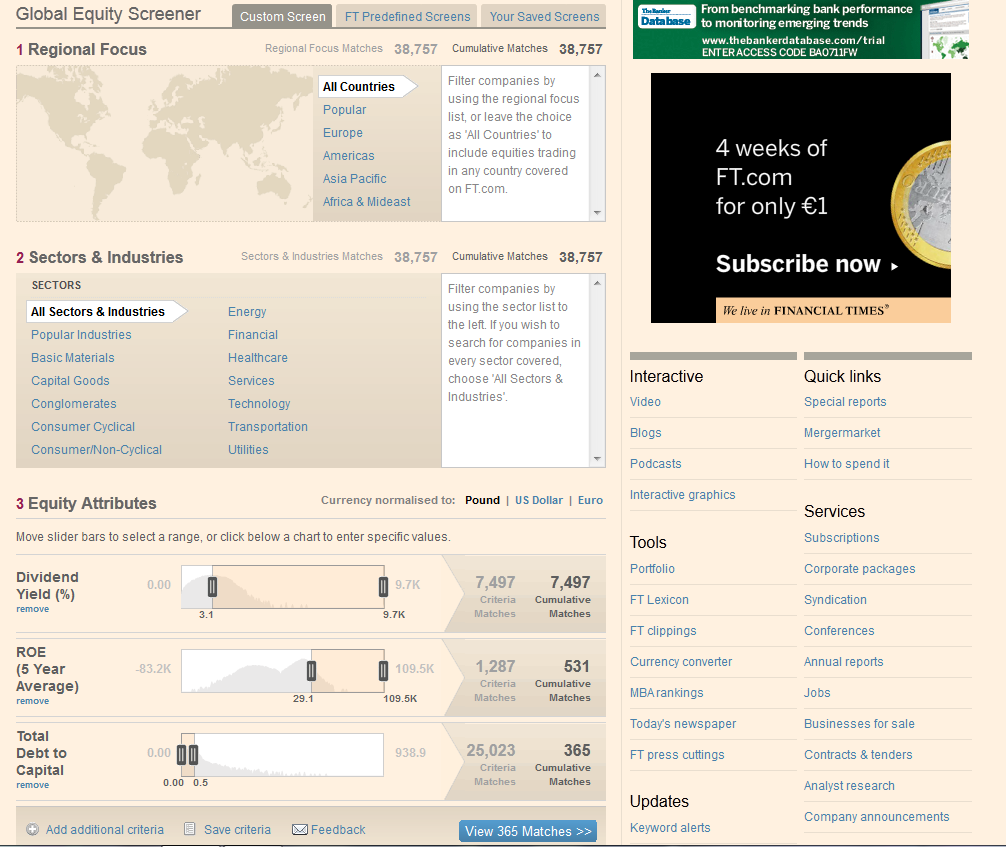1006x847 pixels.
Task: Filter by Capital Goods sector
Action: [70, 381]
